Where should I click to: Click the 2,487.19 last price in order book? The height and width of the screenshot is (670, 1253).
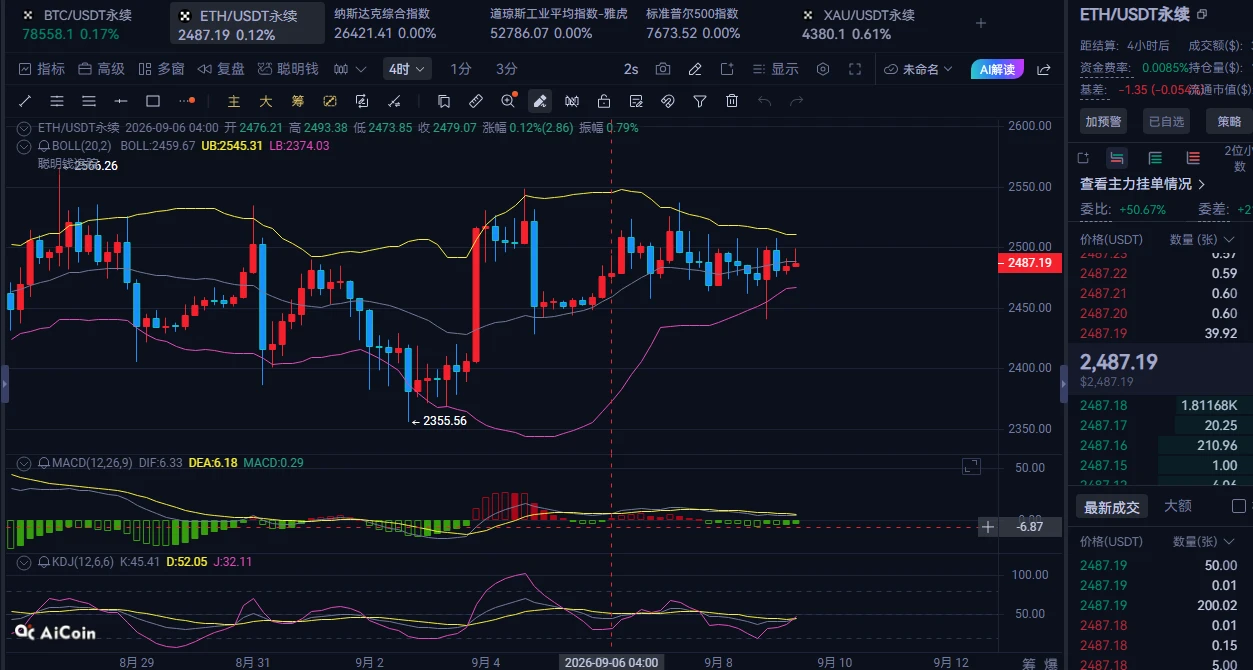[1119, 362]
